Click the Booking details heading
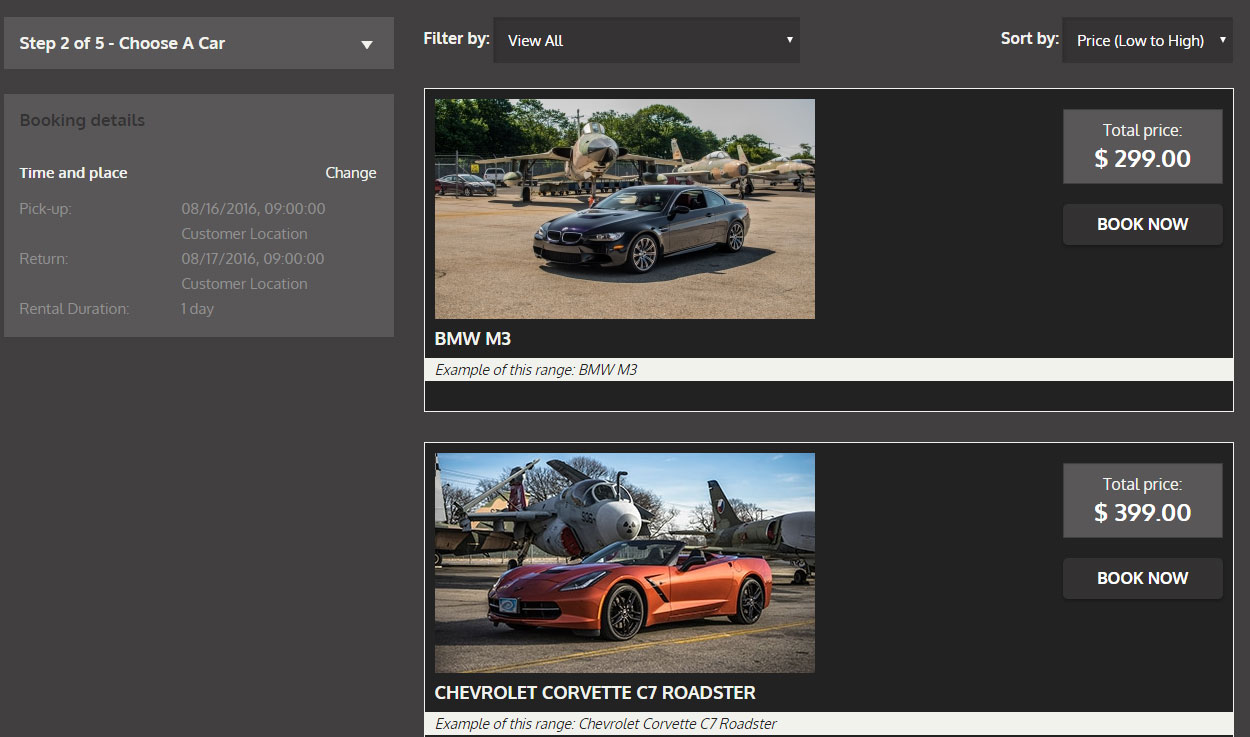Viewport: 1250px width, 737px height. [82, 120]
